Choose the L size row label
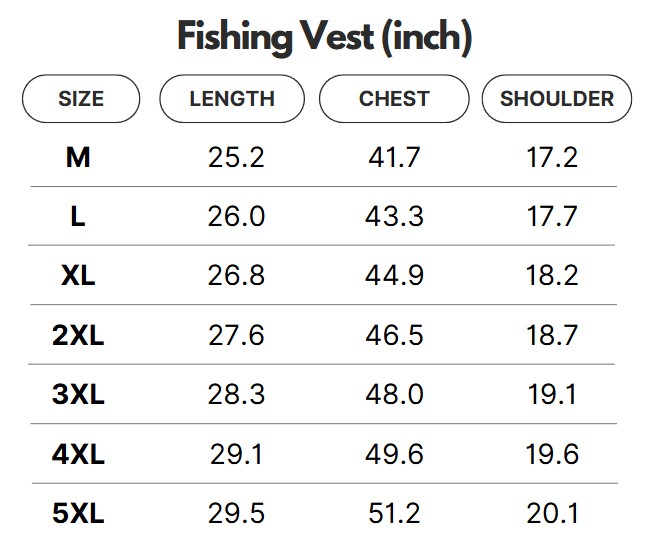Screen dimensions: 648x558 click(78, 216)
